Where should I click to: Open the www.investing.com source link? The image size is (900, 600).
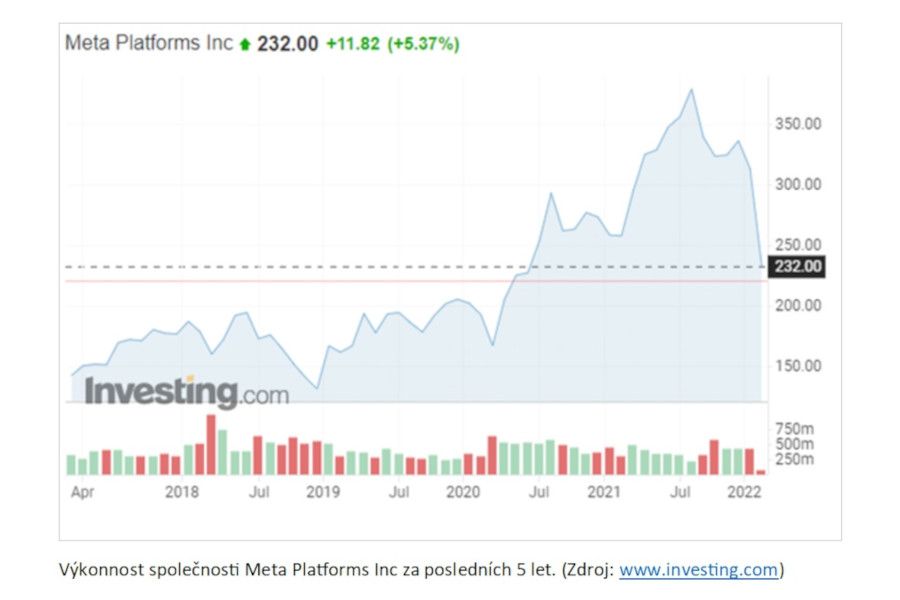click(698, 570)
